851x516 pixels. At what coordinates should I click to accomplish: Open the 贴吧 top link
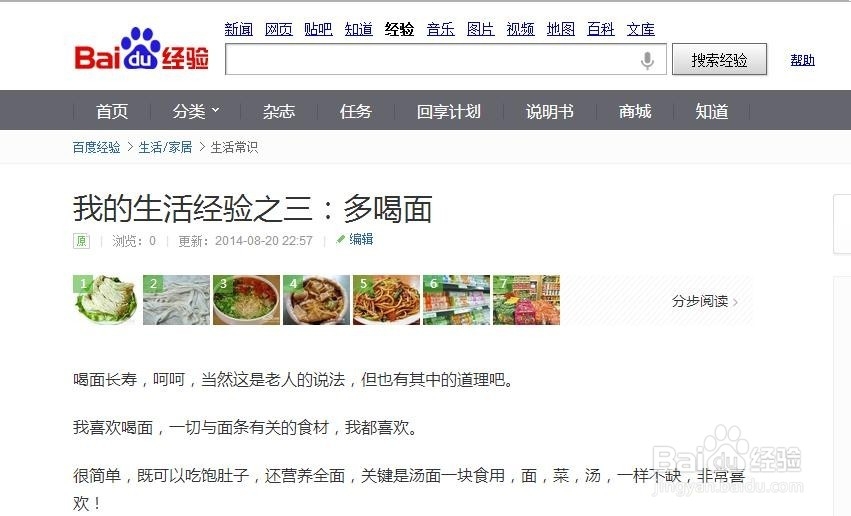[x=319, y=29]
